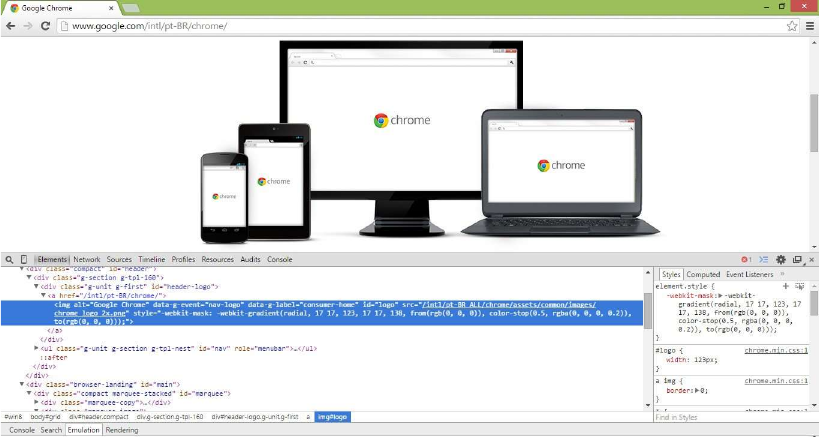Open the Computed styles tab
Viewport: 819px width, 437px height.
tap(702, 273)
